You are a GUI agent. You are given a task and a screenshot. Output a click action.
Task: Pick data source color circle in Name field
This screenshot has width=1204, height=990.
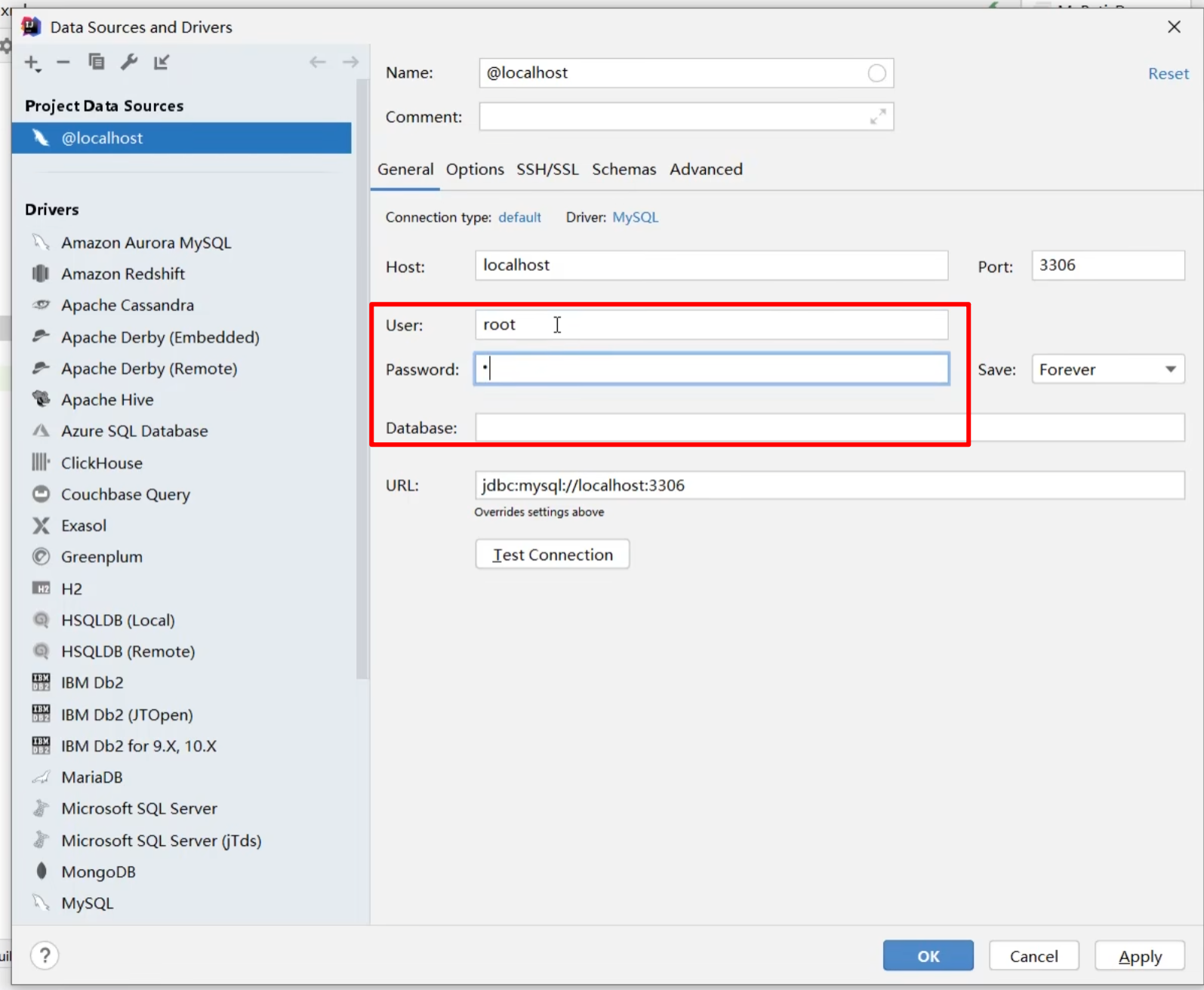point(876,73)
